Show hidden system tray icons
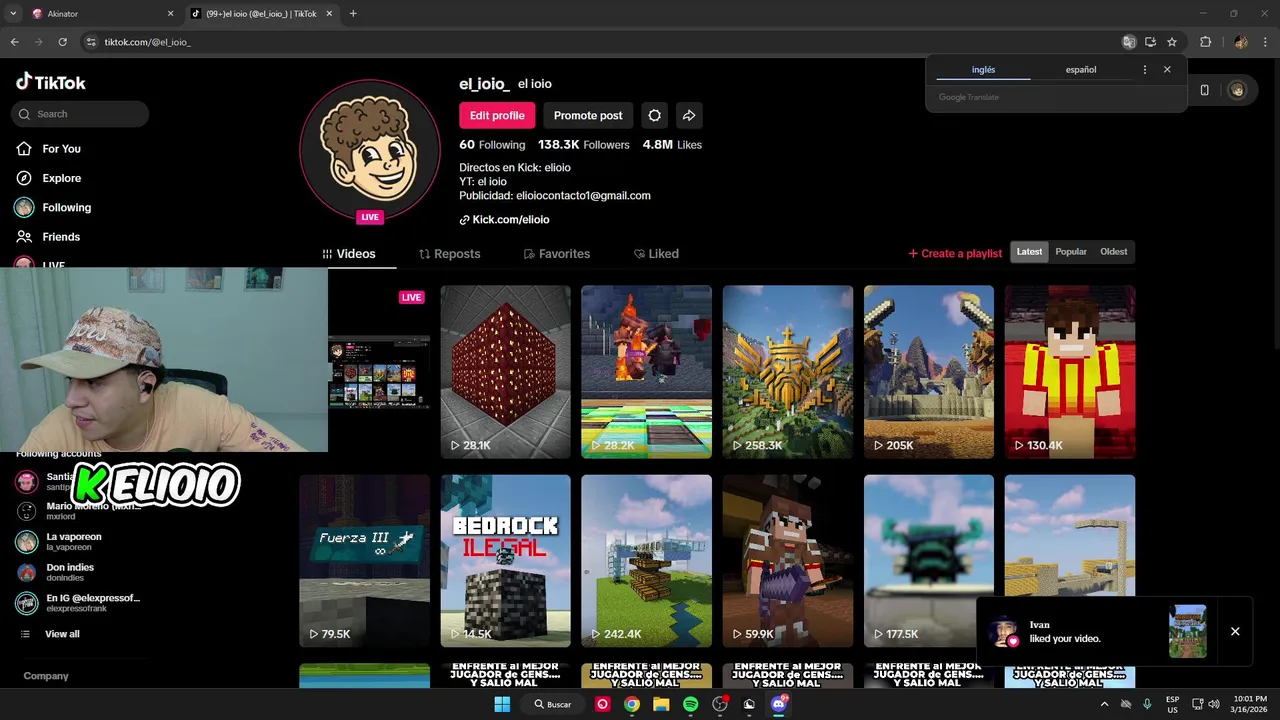Viewport: 1280px width, 720px height. click(x=1104, y=704)
